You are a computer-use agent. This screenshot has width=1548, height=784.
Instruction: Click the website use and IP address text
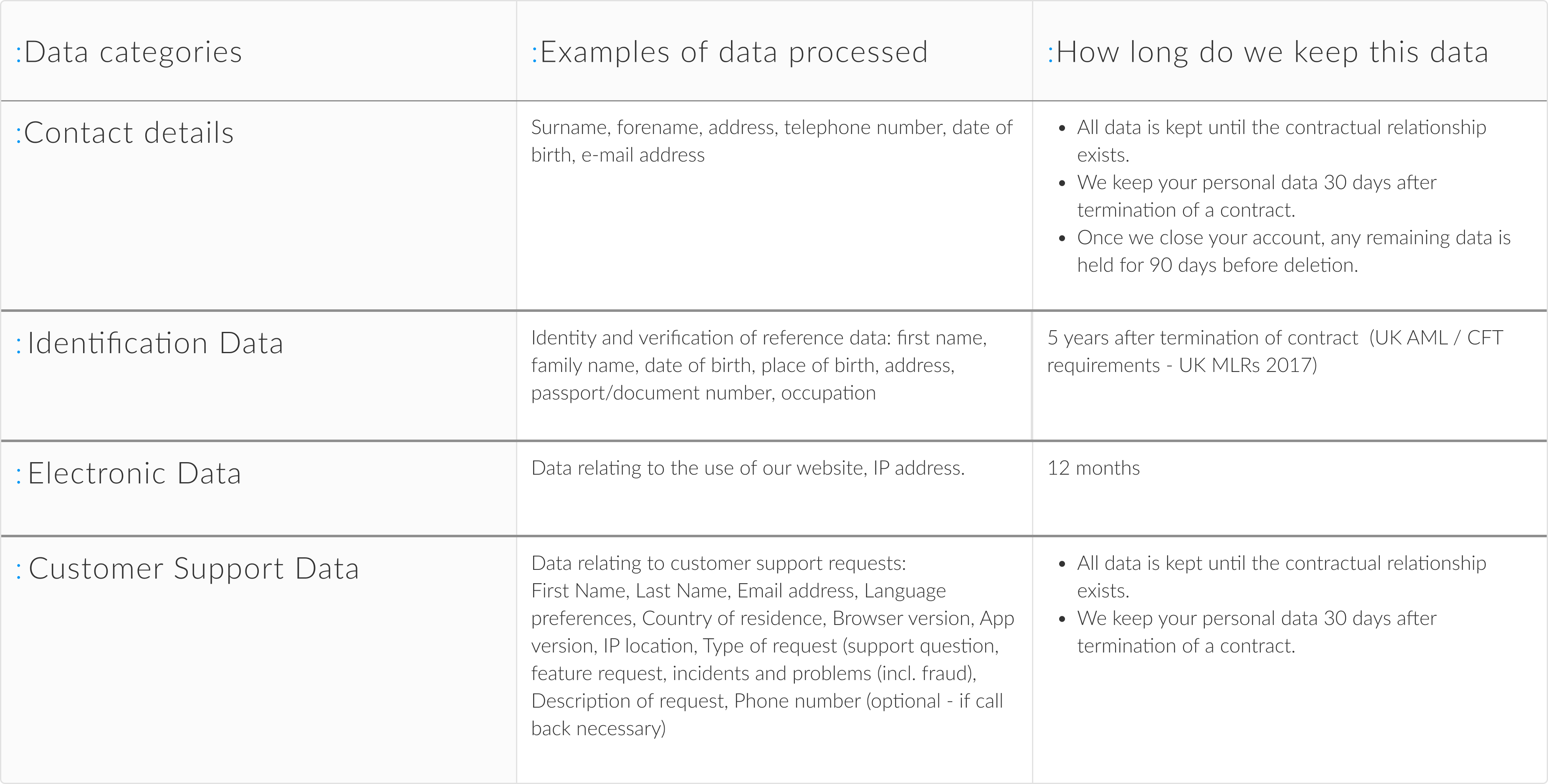point(748,468)
